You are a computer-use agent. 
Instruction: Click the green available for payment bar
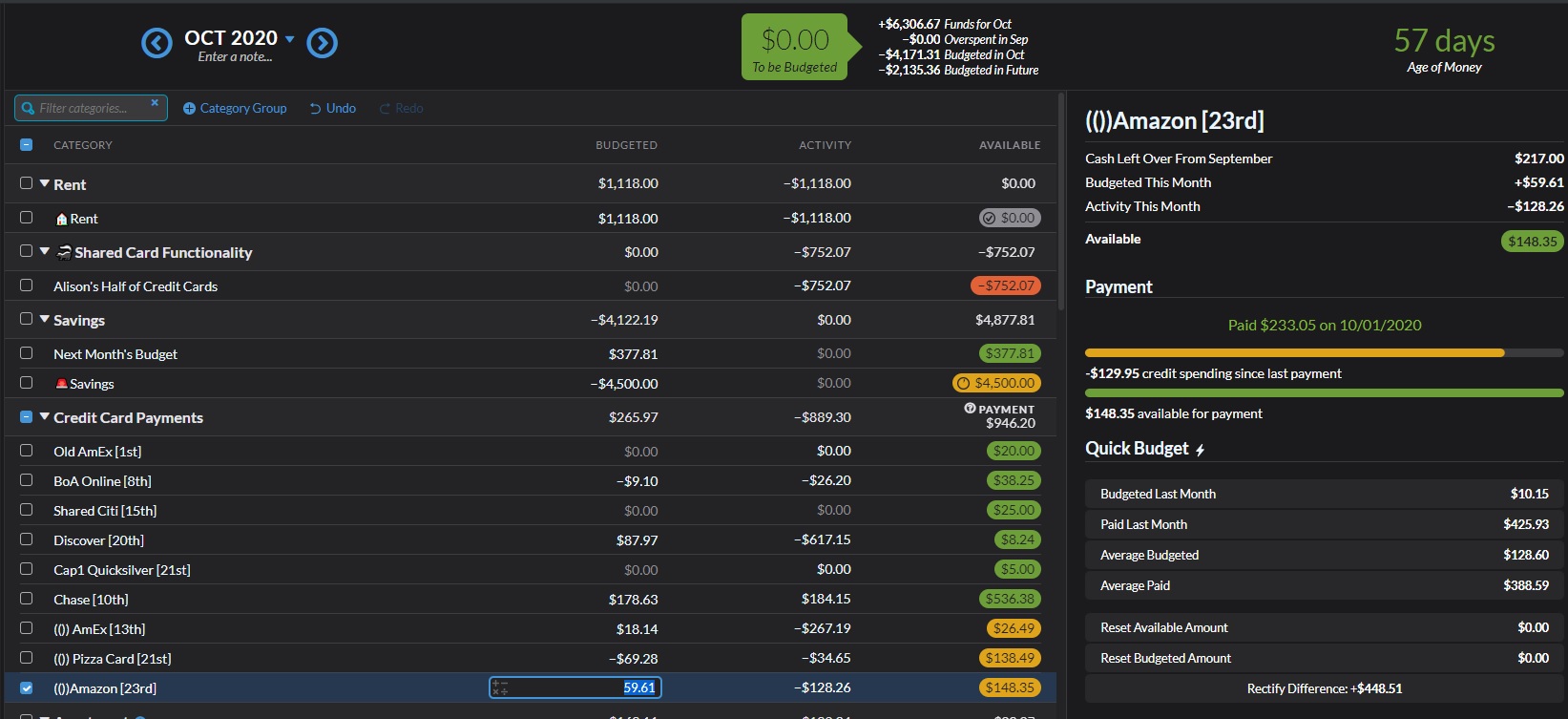click(x=1325, y=392)
